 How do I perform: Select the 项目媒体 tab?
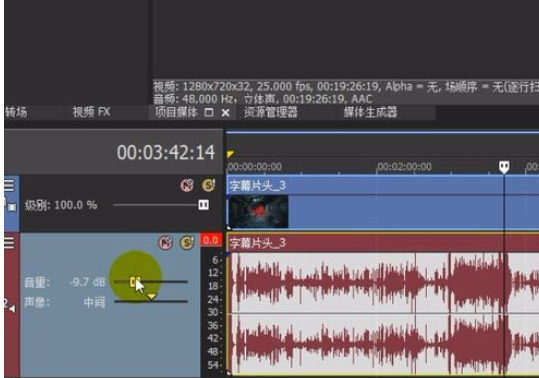point(176,112)
